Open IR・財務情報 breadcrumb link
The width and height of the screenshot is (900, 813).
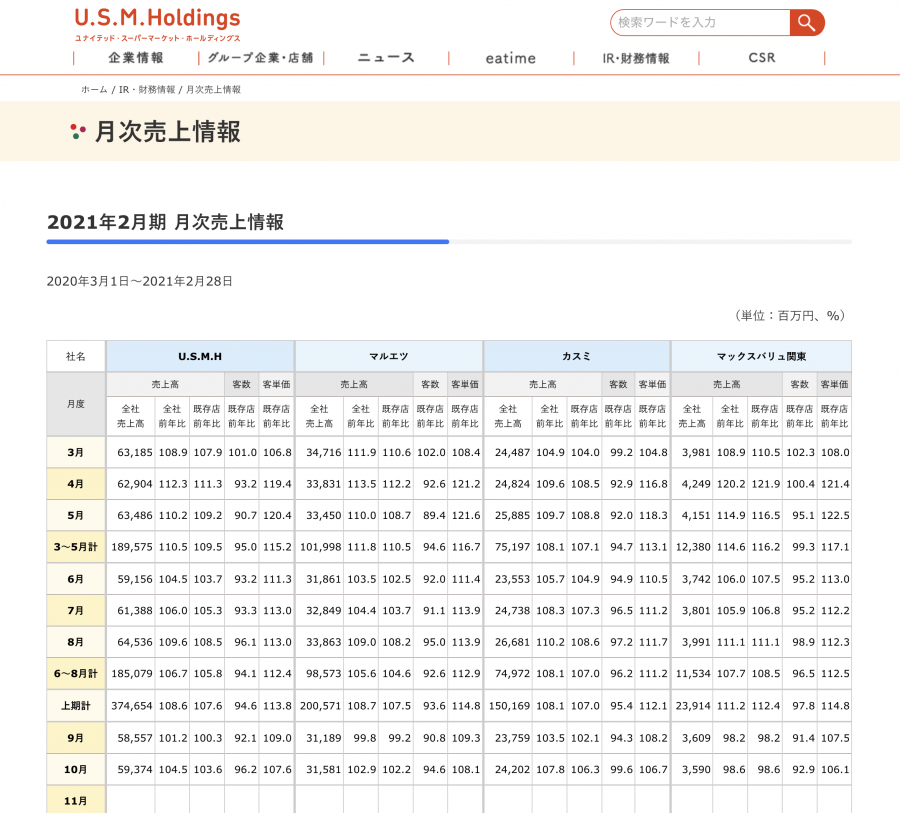click(147, 90)
